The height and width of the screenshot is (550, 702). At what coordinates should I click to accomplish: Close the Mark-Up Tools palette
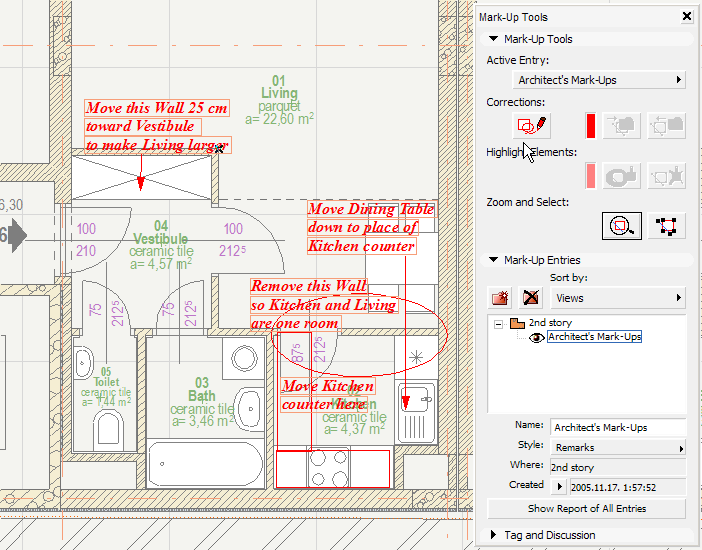pyautogui.click(x=687, y=17)
